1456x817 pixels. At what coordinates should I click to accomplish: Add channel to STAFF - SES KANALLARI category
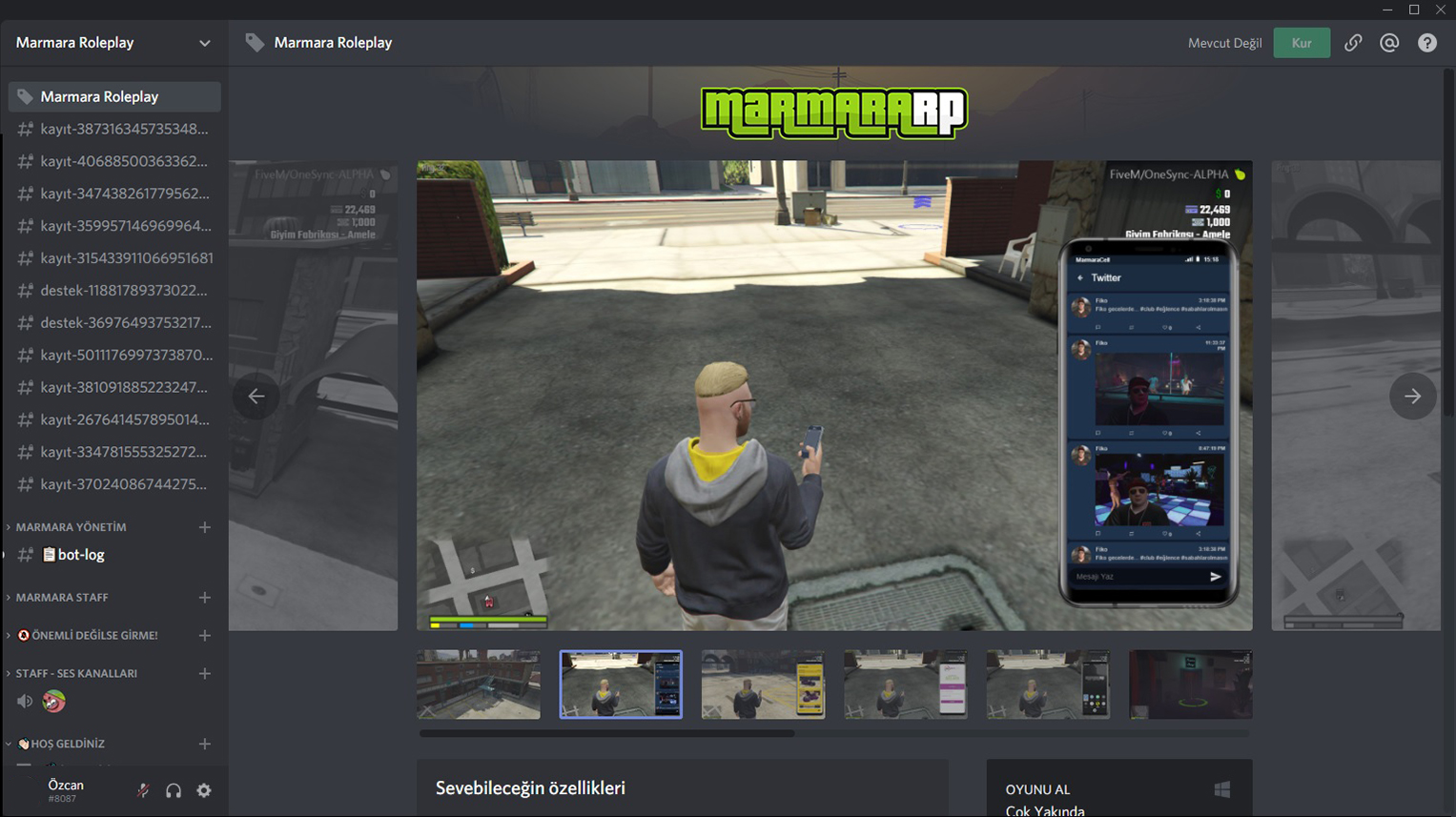click(x=204, y=673)
